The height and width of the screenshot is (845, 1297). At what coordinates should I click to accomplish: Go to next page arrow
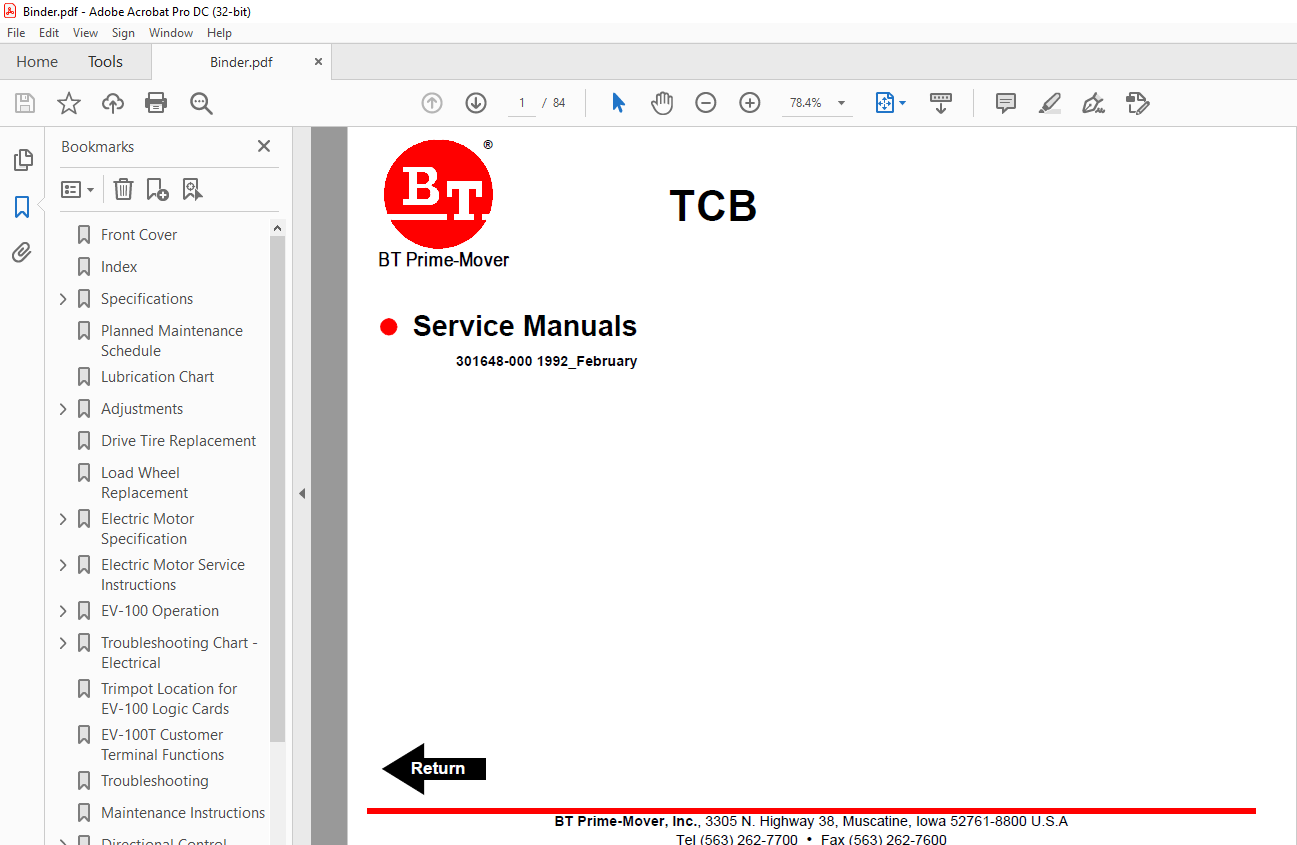pos(476,103)
